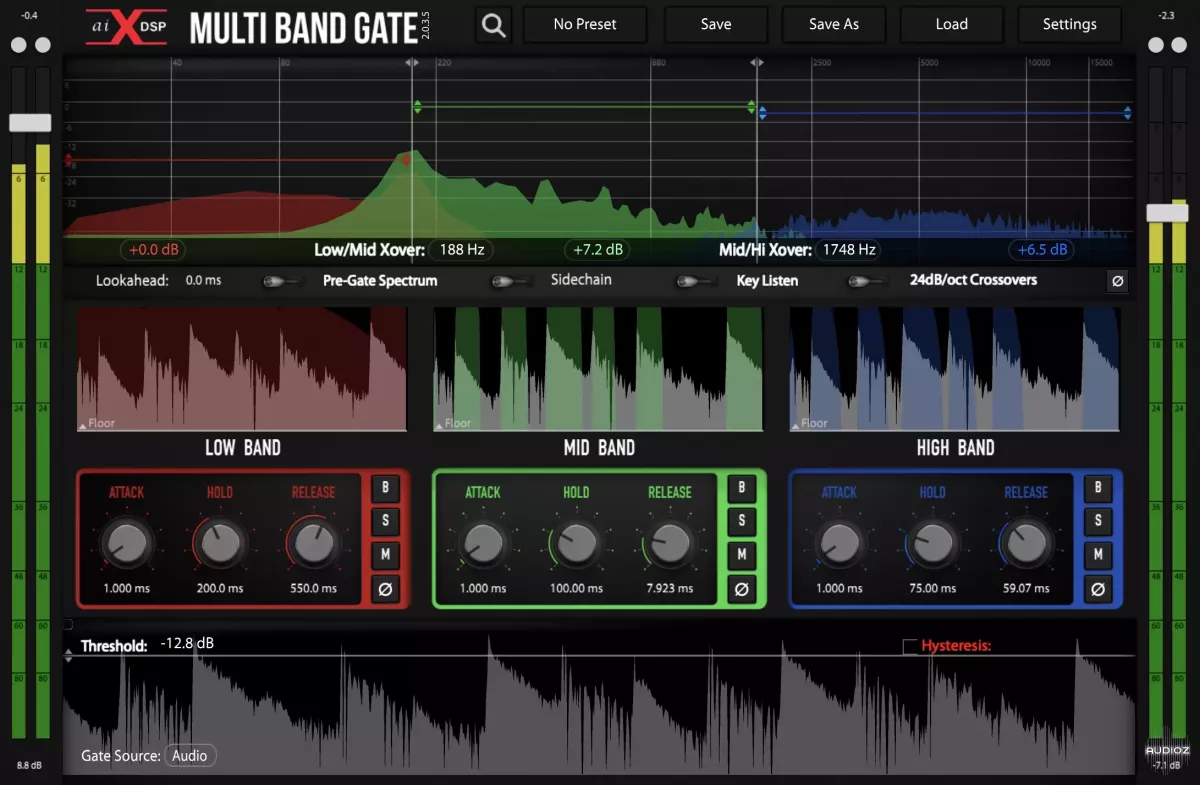
Task: Click the Mid band release 7.923 ms value
Action: coord(669,589)
